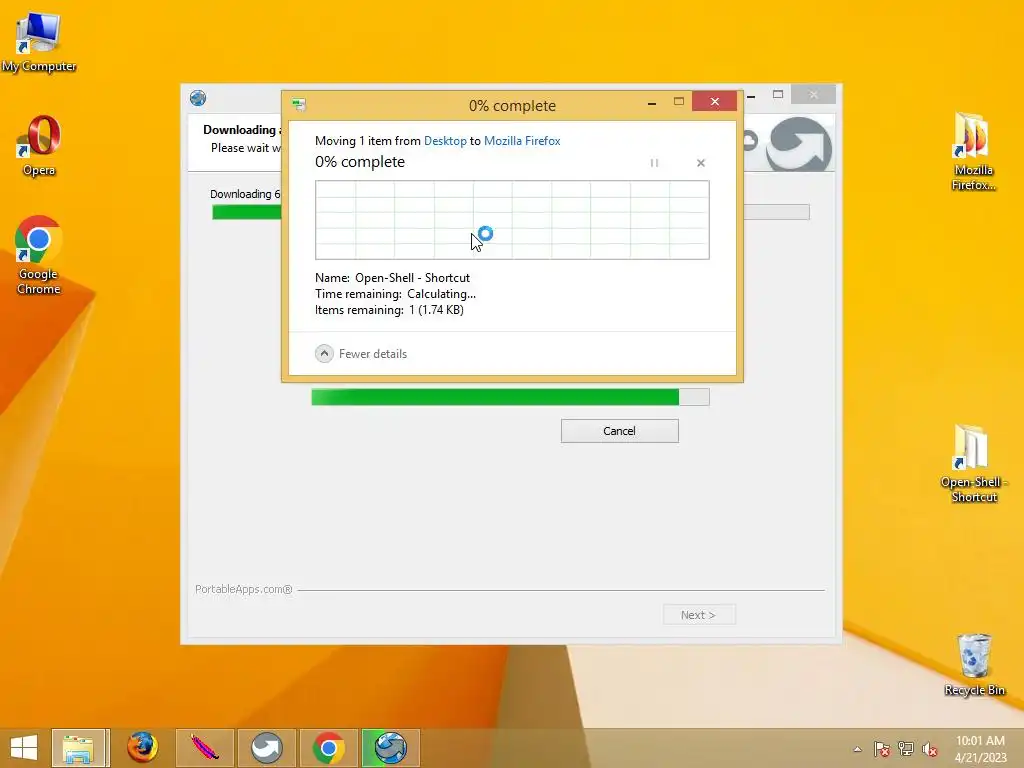Screen dimensions: 1024x768
Task: Click the transfer speed graph
Action: (x=512, y=220)
